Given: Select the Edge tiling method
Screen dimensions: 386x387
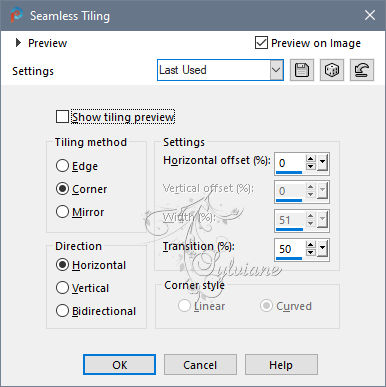Looking at the screenshot, I should (x=62, y=166).
